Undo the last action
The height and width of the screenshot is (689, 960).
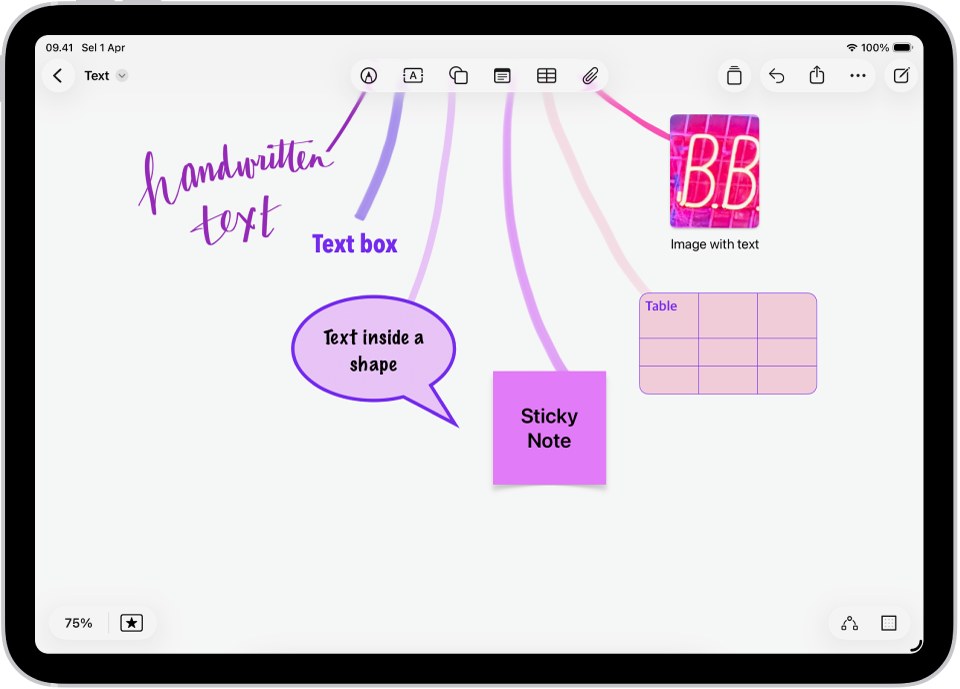pyautogui.click(x=776, y=75)
